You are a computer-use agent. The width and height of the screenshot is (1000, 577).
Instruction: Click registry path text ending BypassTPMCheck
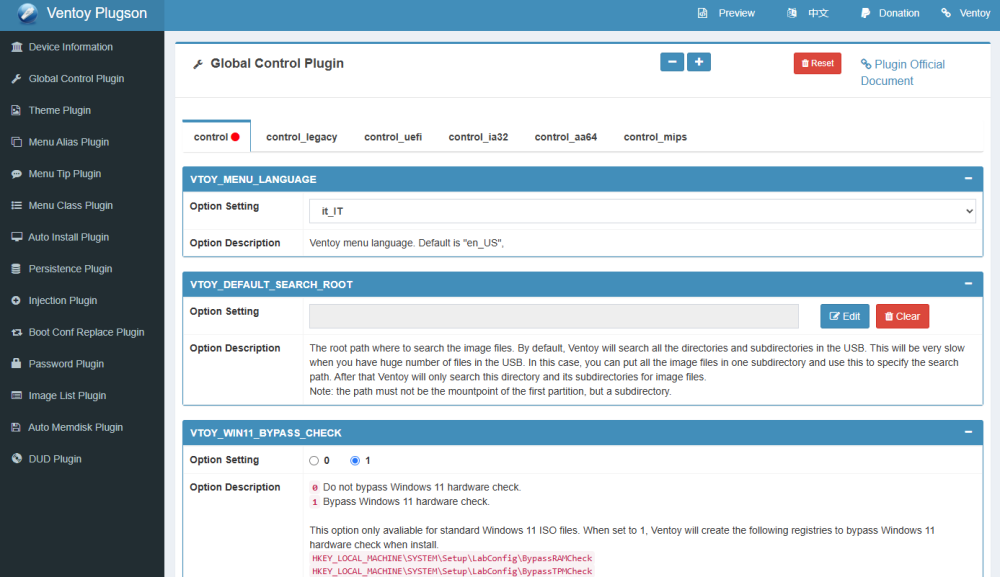(x=452, y=571)
